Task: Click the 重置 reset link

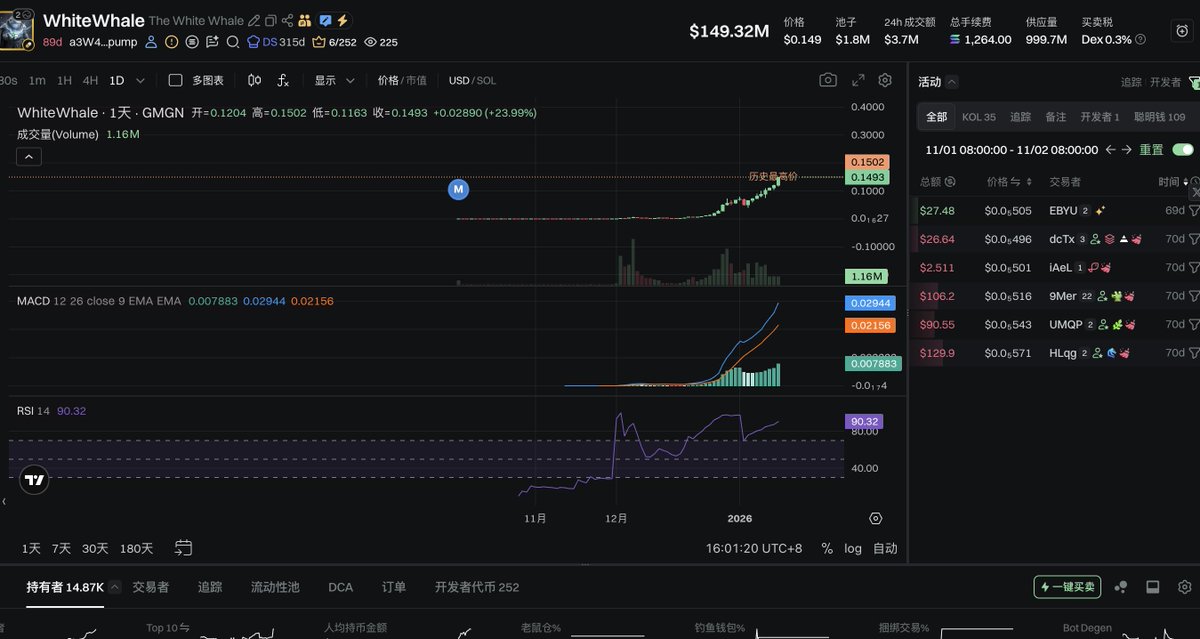Action: pyautogui.click(x=1151, y=149)
